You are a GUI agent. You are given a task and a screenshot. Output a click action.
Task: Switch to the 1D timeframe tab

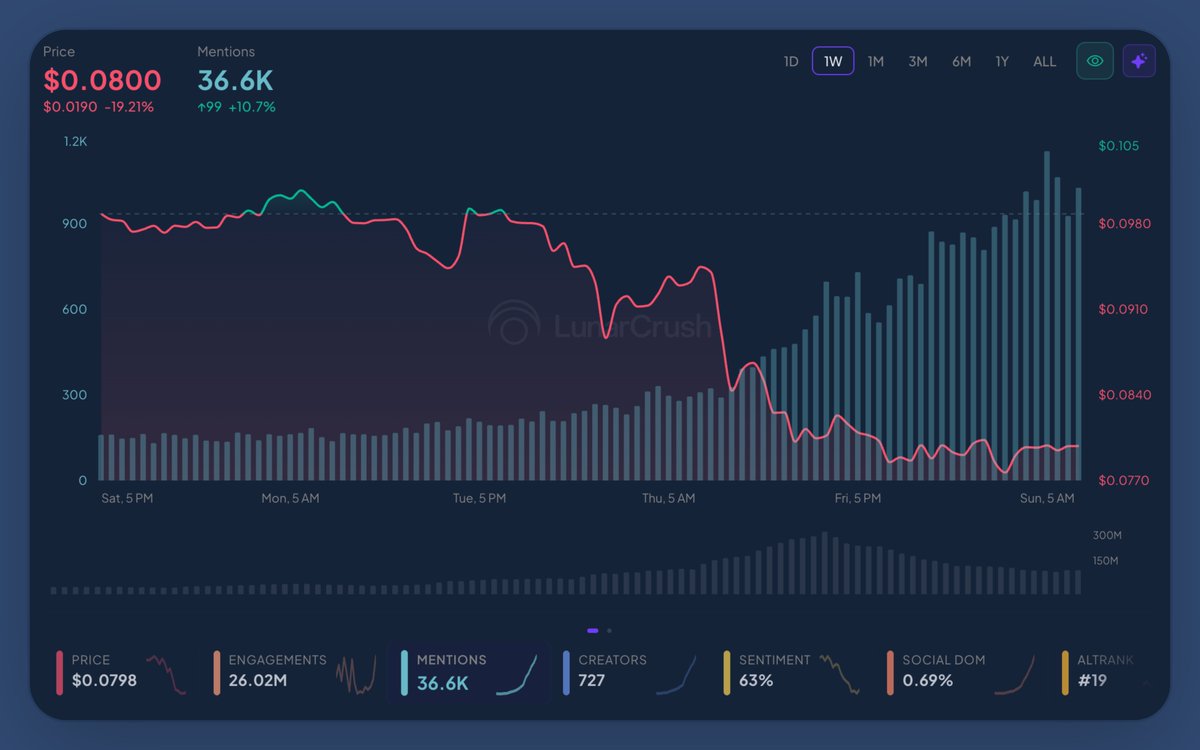pos(791,61)
